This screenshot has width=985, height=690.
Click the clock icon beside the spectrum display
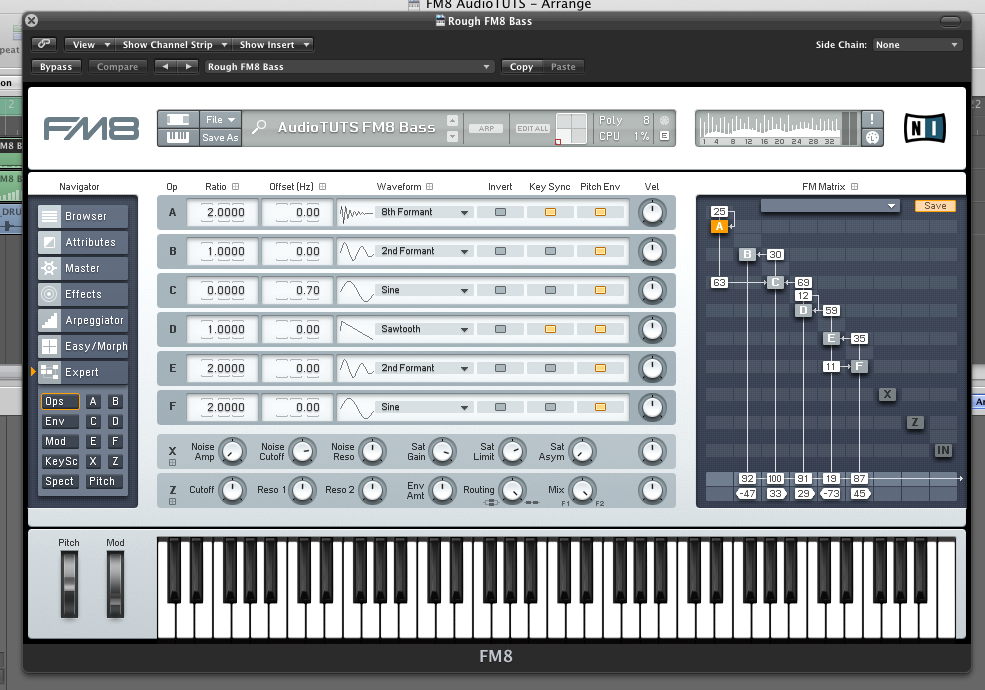point(872,137)
